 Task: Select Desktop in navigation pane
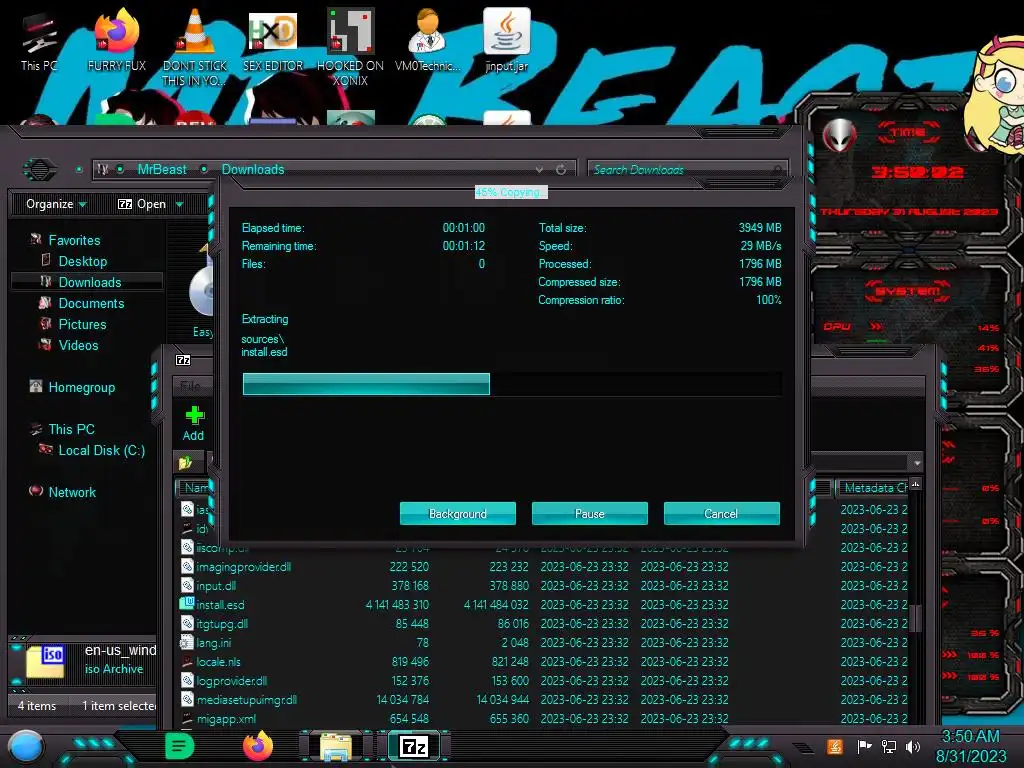click(x=82, y=261)
